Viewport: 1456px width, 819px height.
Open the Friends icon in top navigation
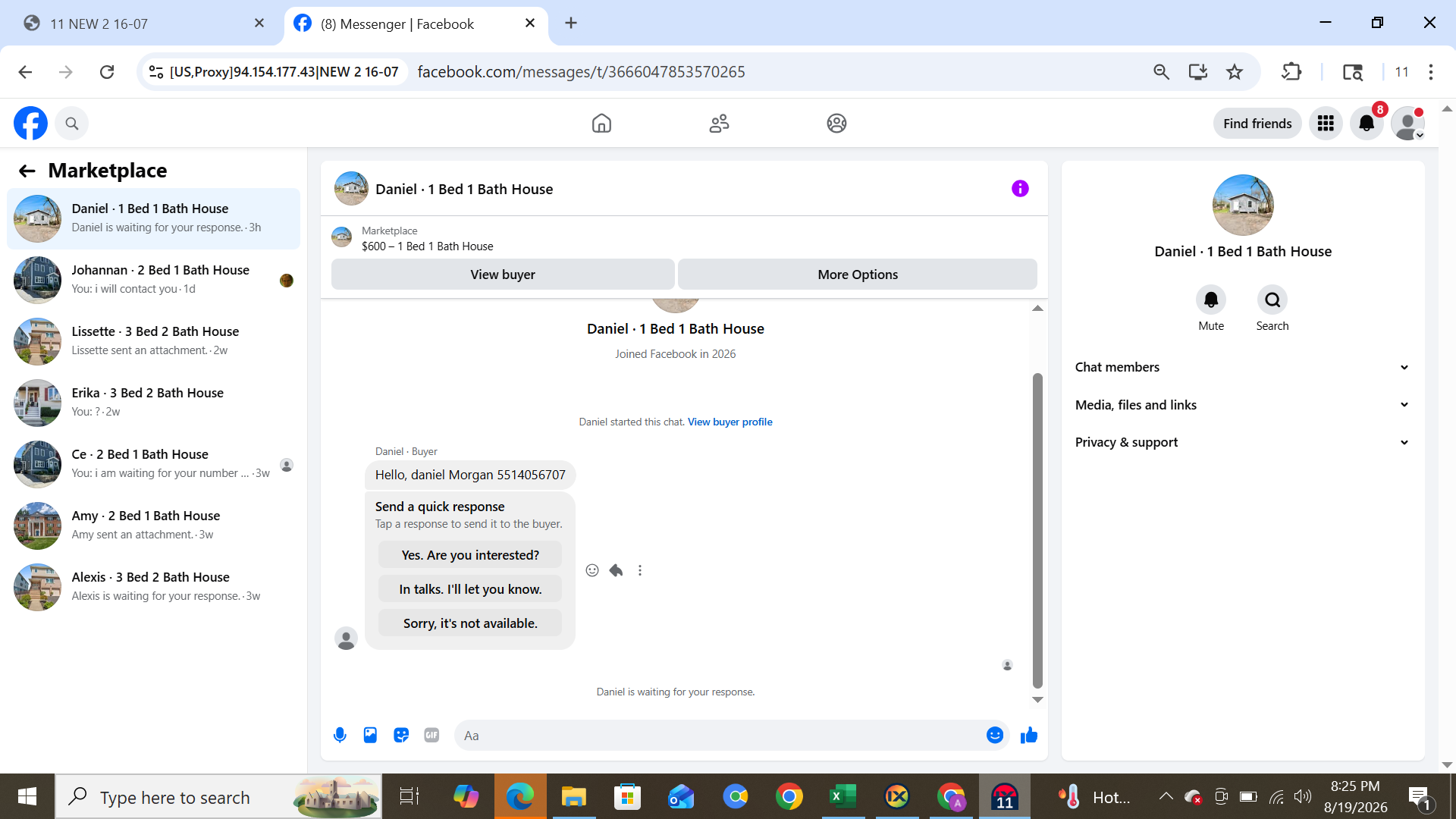[x=719, y=123]
